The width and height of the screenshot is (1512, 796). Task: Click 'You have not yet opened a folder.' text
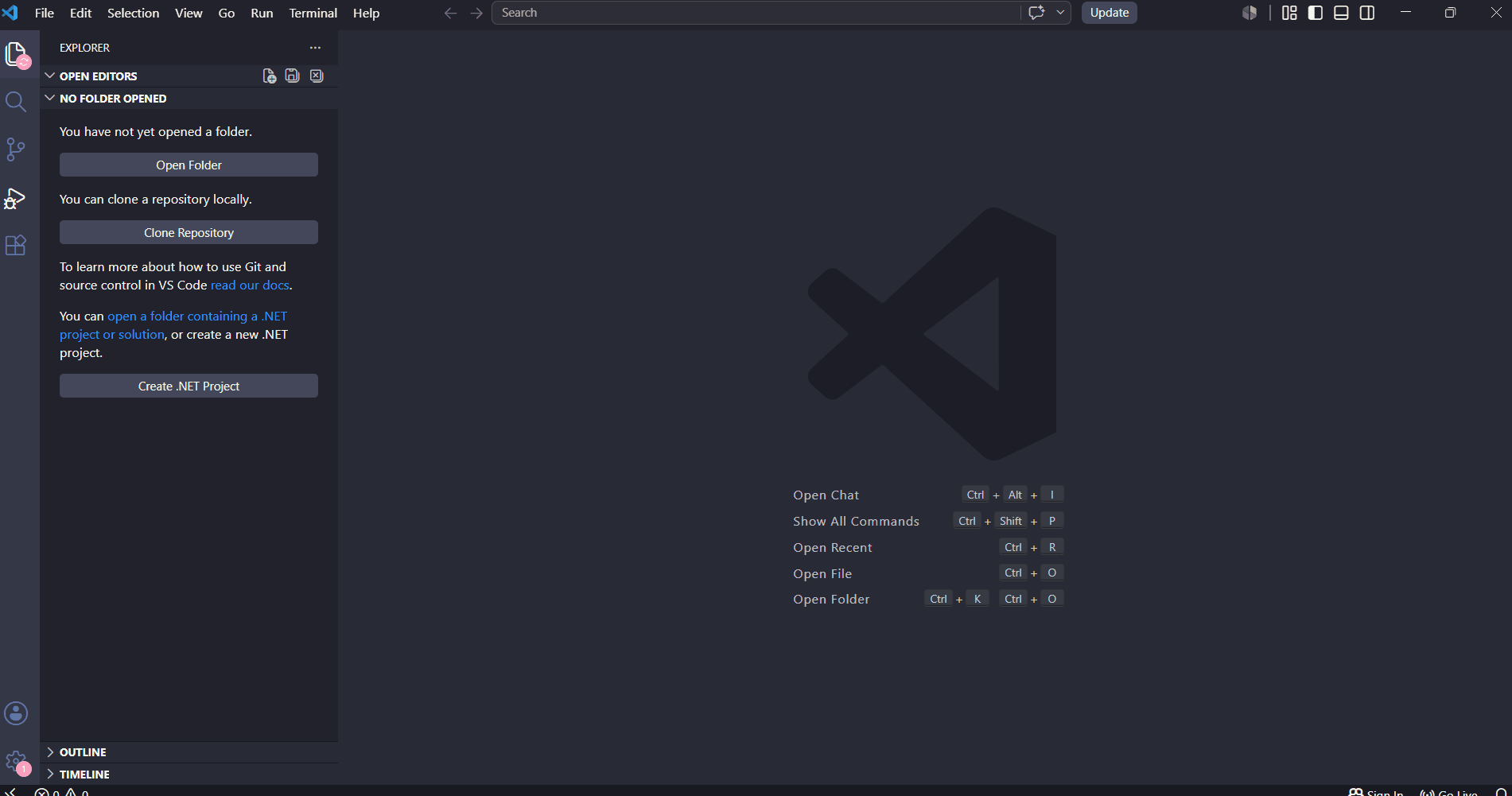coord(156,131)
